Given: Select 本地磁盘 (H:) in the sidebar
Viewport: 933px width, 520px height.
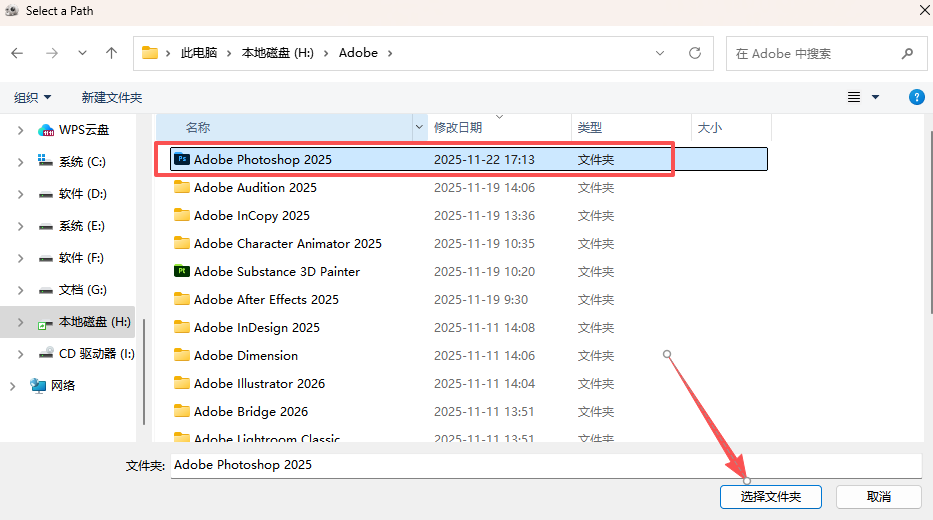Looking at the screenshot, I should (84, 322).
